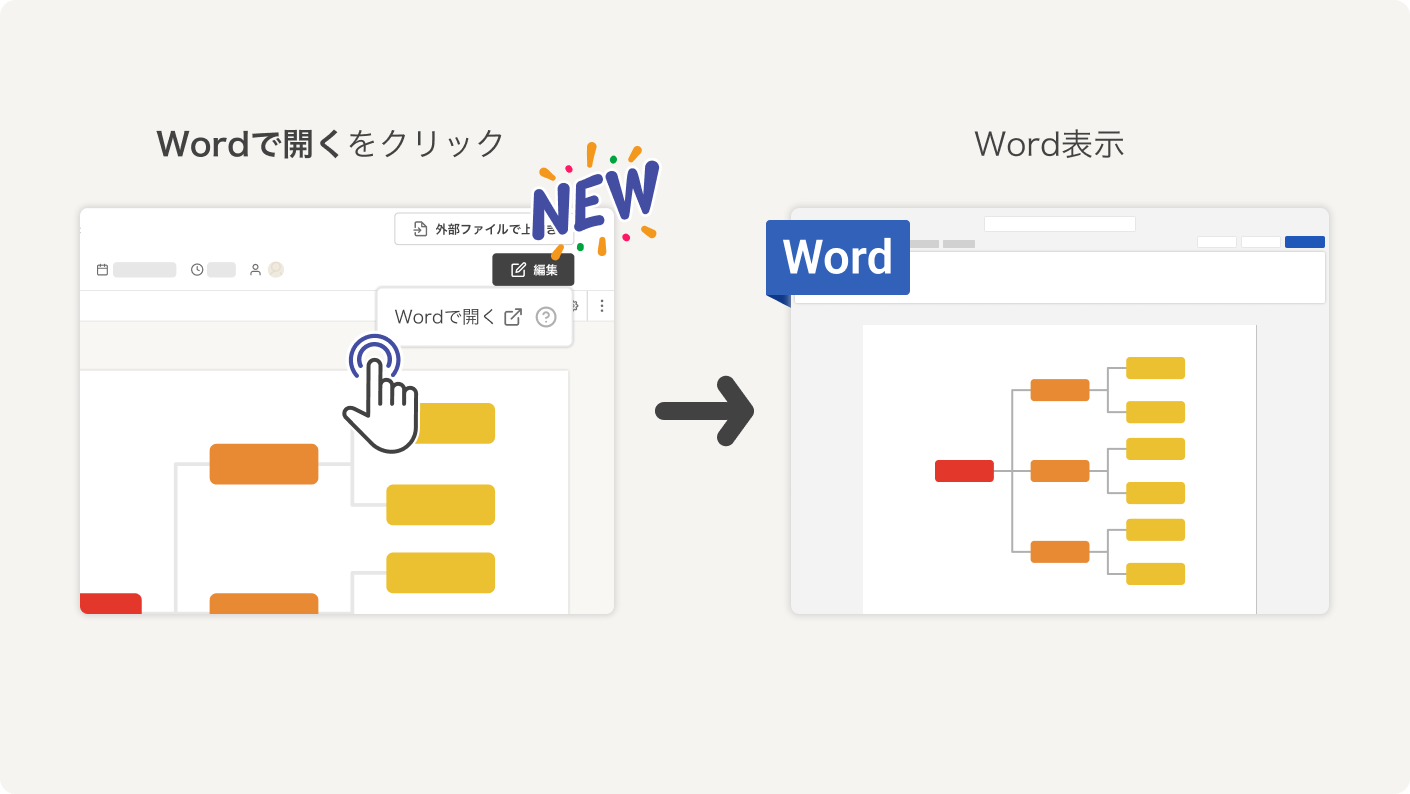The height and width of the screenshot is (794, 1410).
Task: Click the pencil icon on the 編集 button
Action: 518,270
